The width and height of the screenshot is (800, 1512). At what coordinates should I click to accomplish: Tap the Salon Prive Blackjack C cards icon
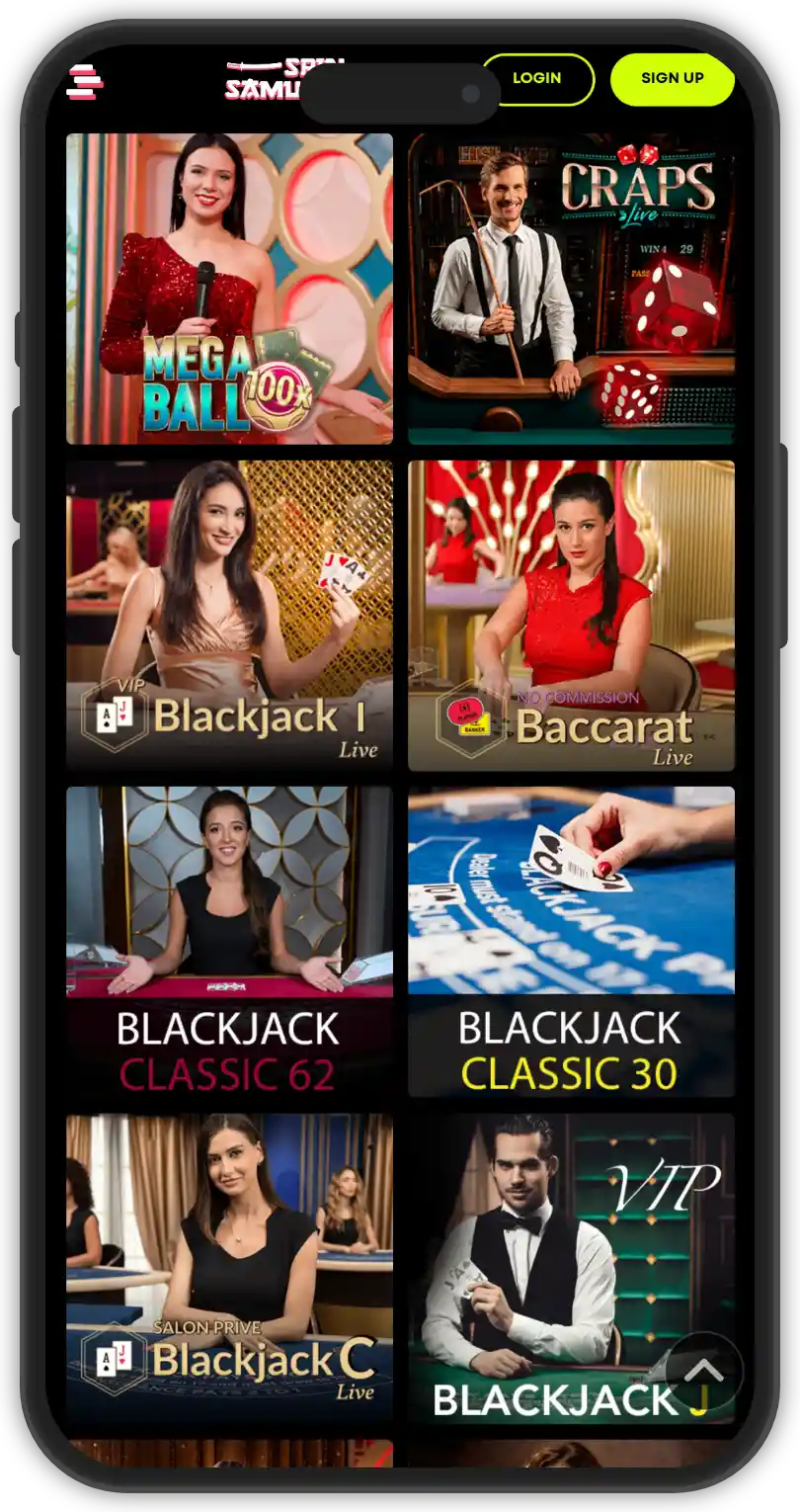tap(115, 1359)
